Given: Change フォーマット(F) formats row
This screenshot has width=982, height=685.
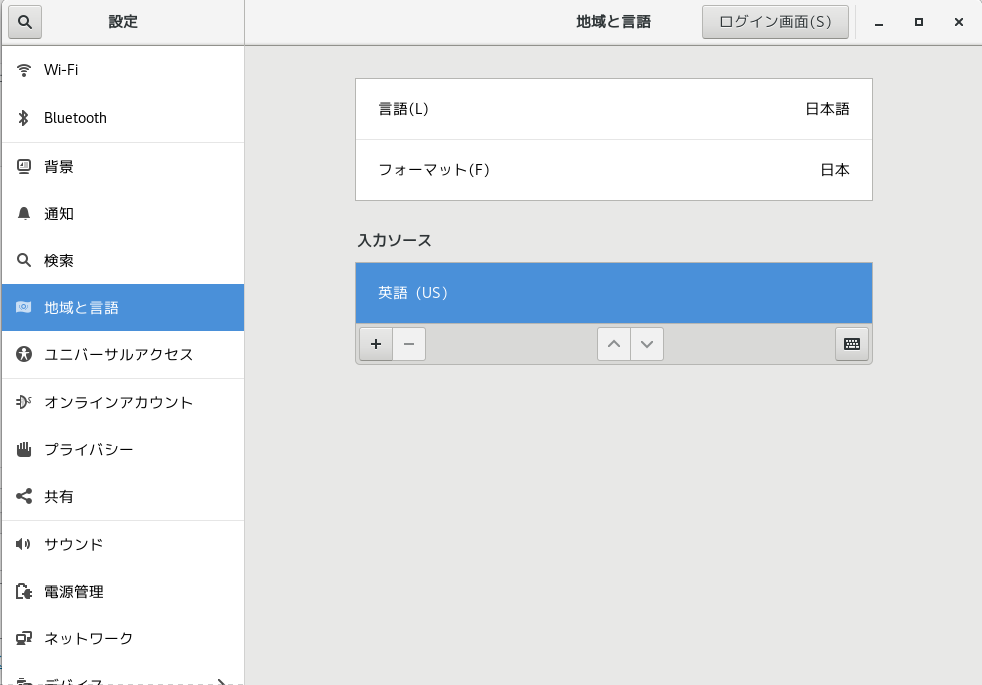Looking at the screenshot, I should pos(614,170).
